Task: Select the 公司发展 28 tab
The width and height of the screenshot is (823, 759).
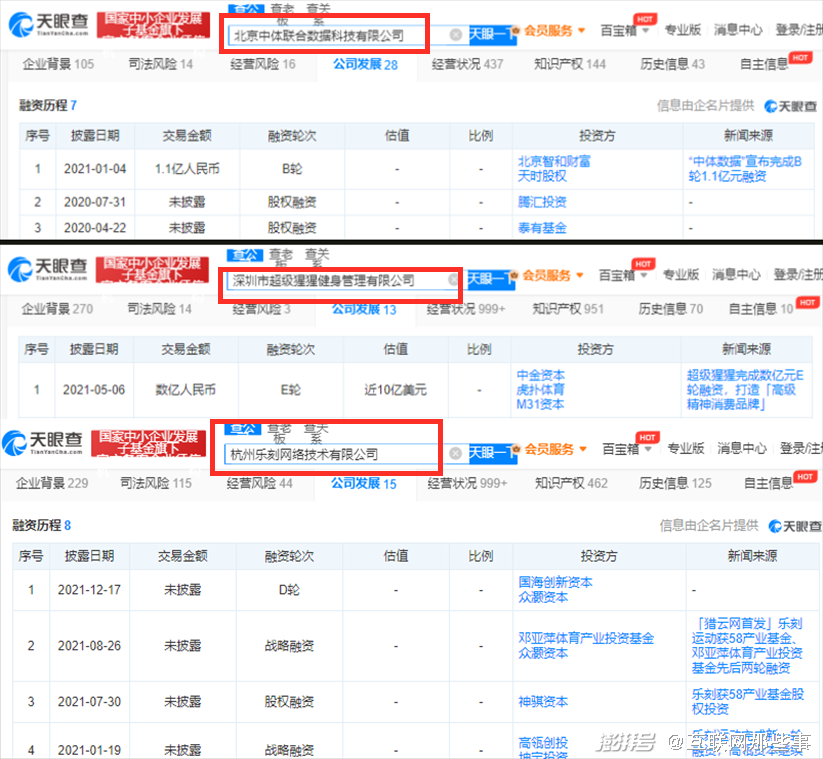Action: click(x=365, y=65)
